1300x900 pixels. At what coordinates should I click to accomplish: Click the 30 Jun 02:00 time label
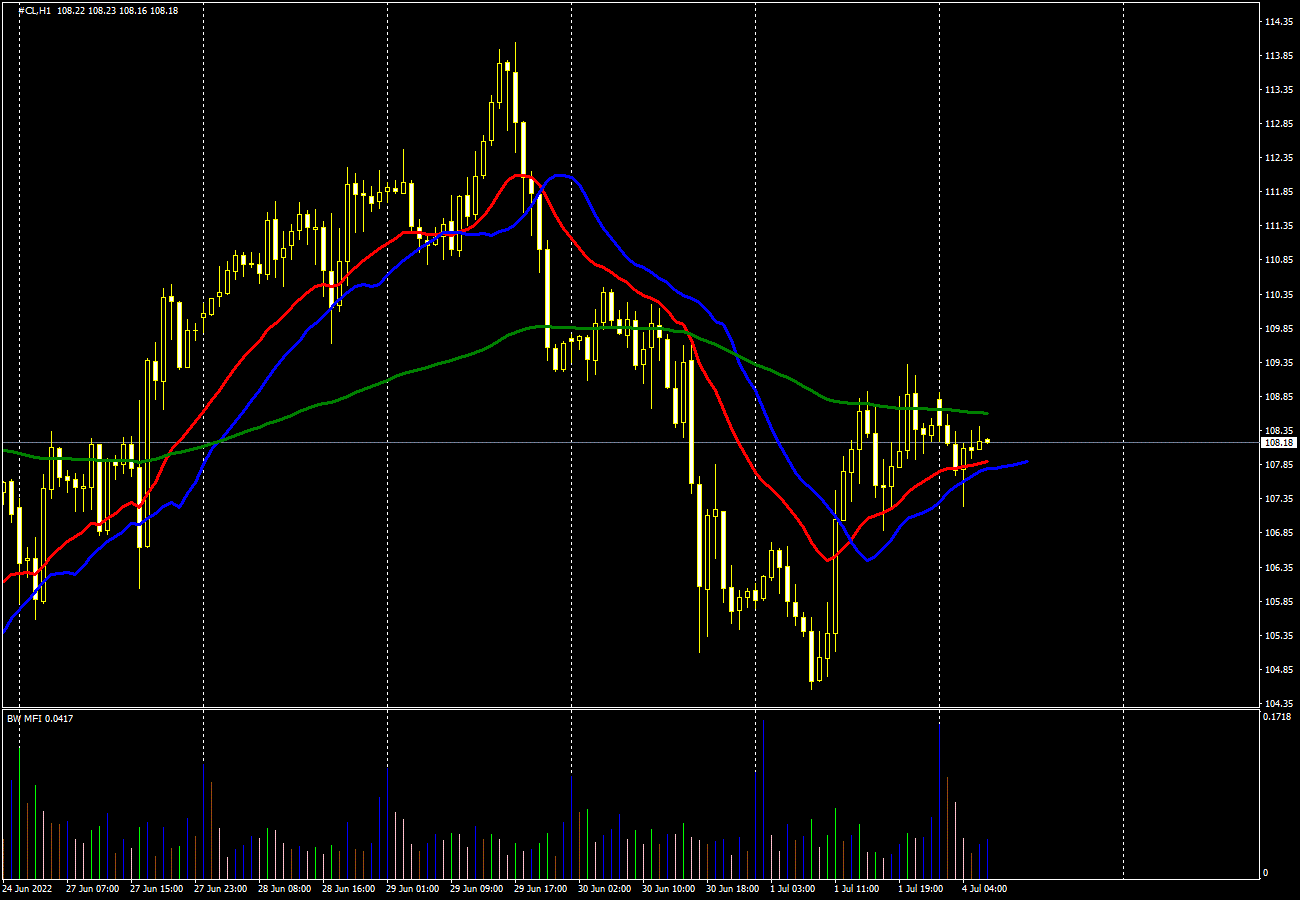[604, 888]
